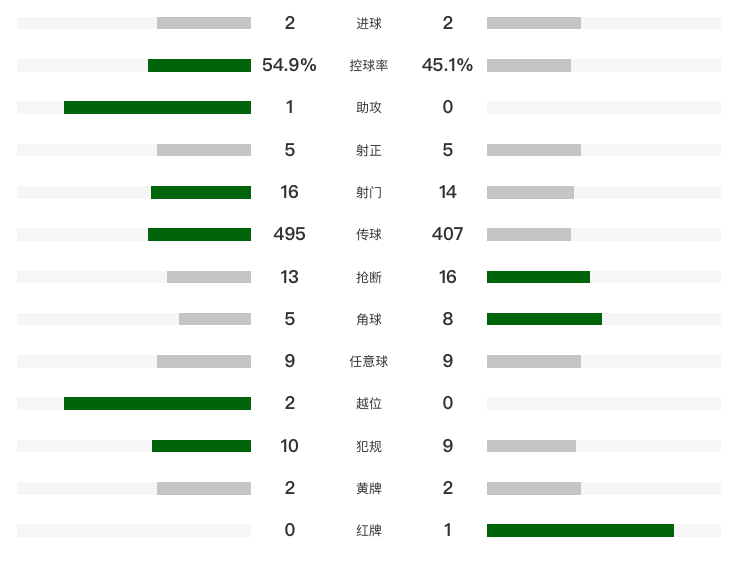This screenshot has width=741, height=562.
Task: Click the green left-side 助攻 bar
Action: pos(157,107)
